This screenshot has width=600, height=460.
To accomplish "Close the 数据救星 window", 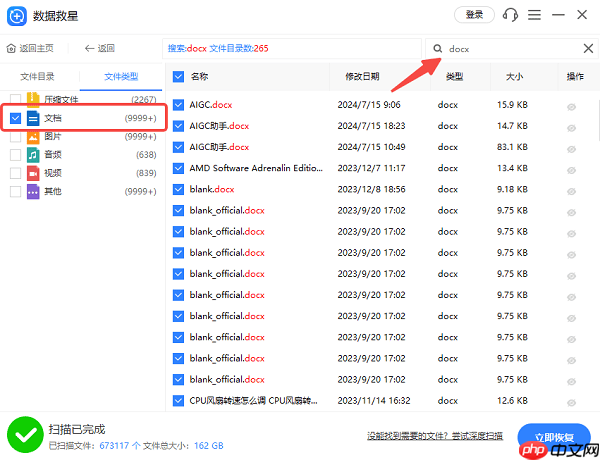I will tap(582, 15).
